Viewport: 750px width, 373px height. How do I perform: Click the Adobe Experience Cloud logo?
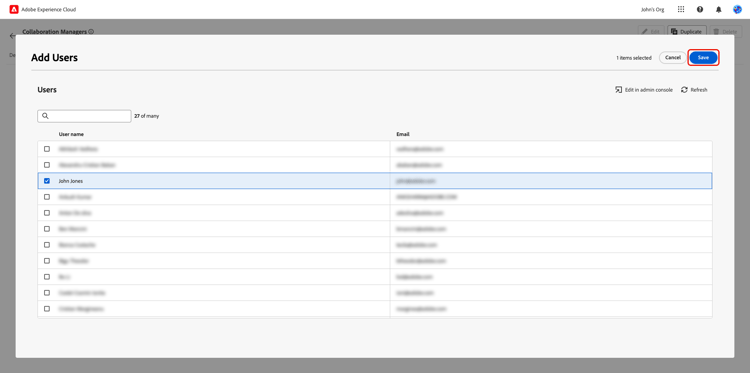coord(14,10)
